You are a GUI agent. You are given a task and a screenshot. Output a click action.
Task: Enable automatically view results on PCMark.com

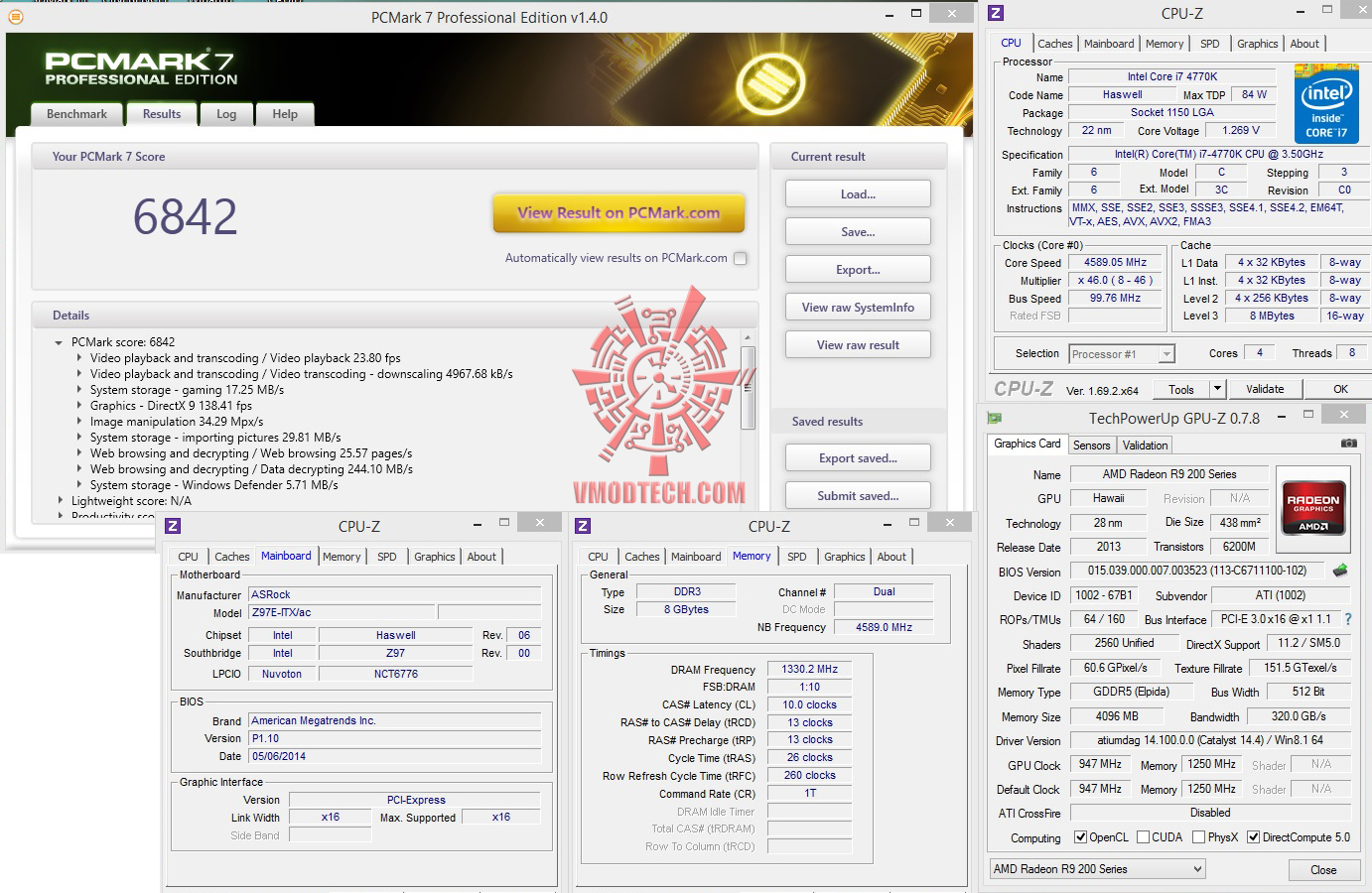tap(740, 258)
